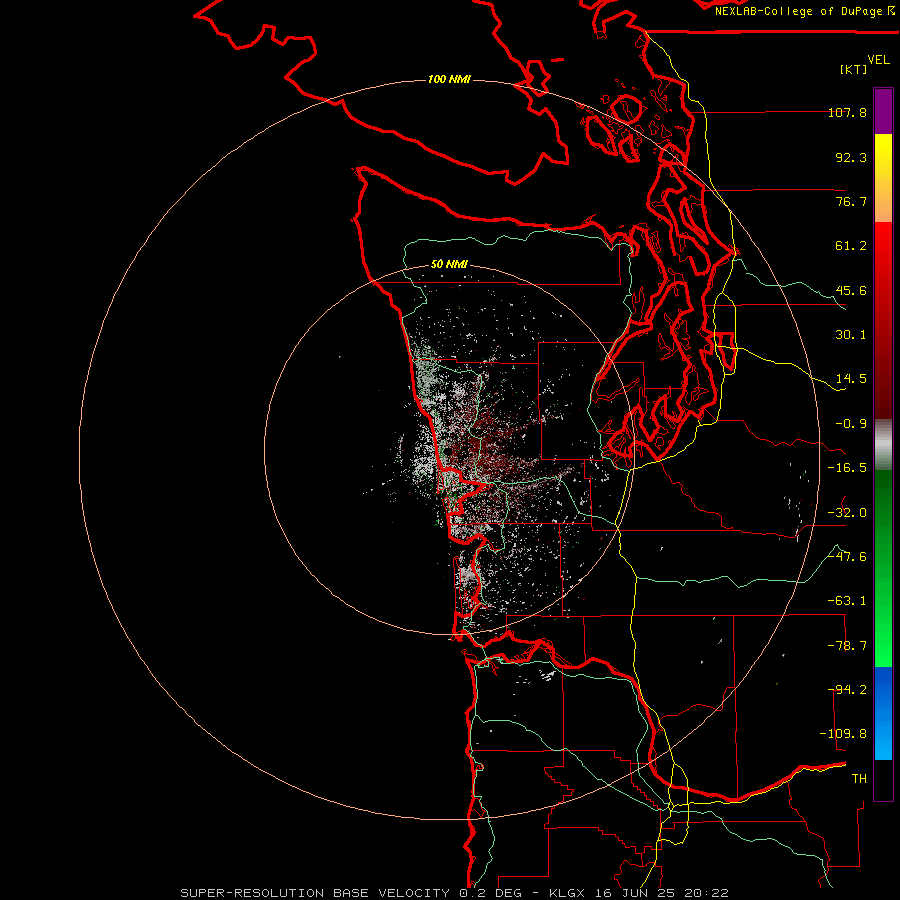900x900 pixels.
Task: Click the 107.8 velocity scale value
Action: (x=847, y=112)
